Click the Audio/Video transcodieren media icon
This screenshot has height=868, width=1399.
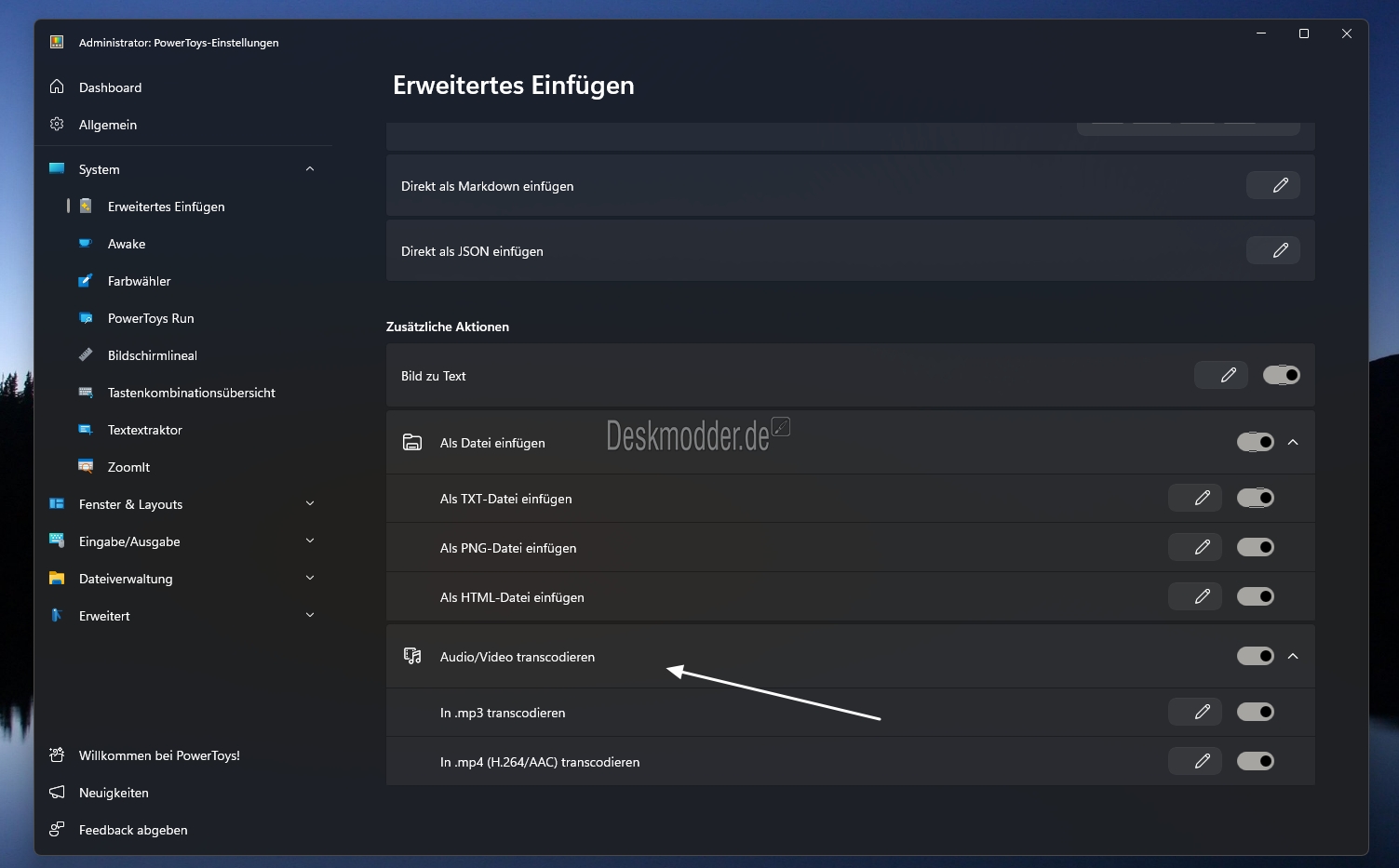(412, 656)
